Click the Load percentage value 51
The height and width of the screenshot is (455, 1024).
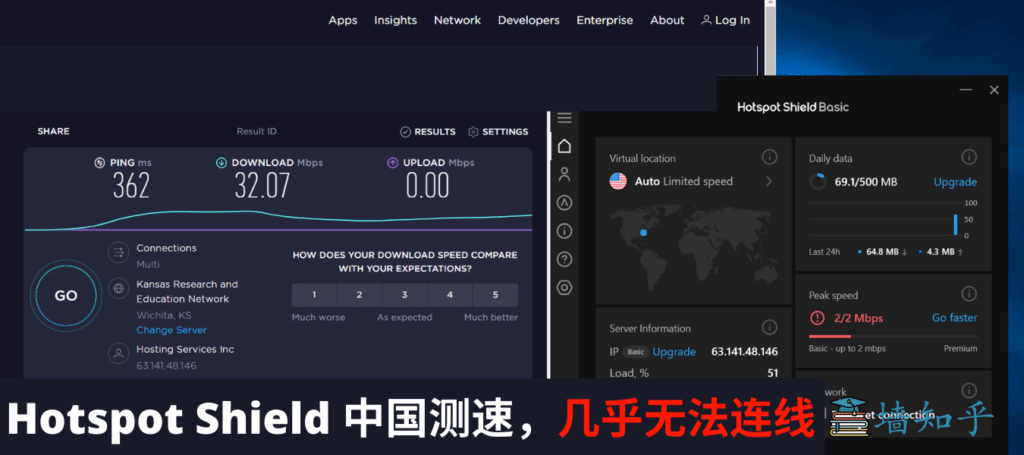click(773, 373)
